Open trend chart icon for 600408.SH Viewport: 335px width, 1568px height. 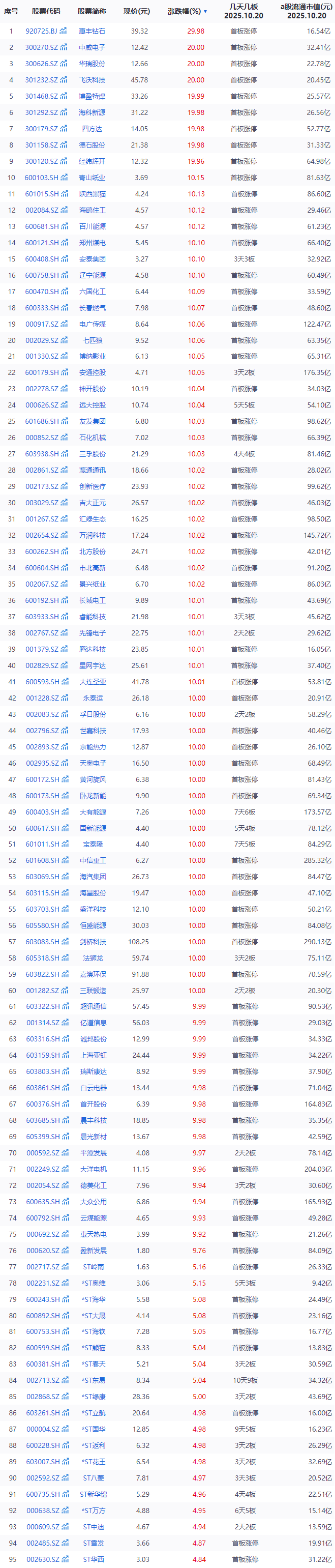(x=64, y=259)
